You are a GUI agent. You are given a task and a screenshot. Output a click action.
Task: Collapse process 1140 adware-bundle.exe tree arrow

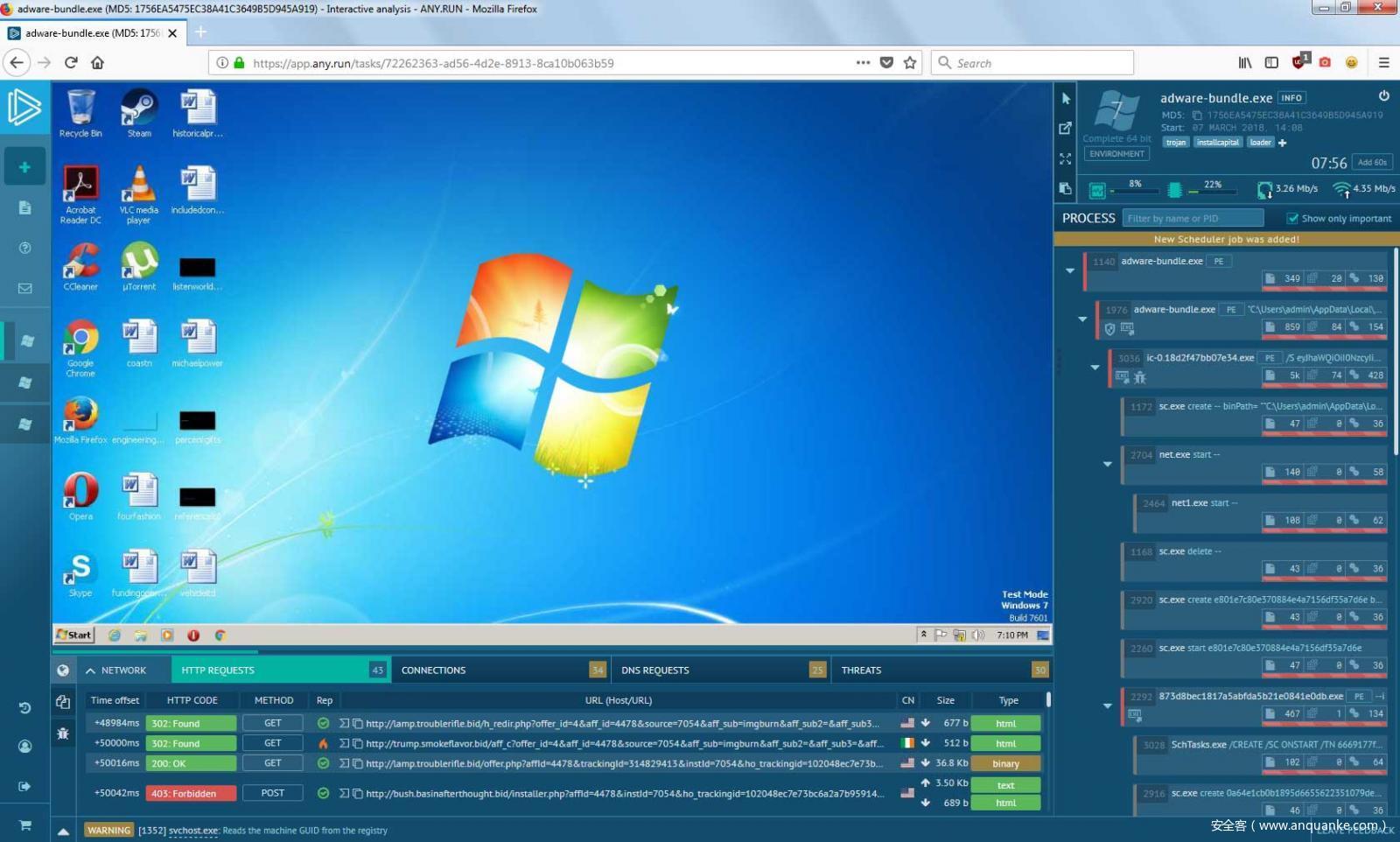(1069, 270)
